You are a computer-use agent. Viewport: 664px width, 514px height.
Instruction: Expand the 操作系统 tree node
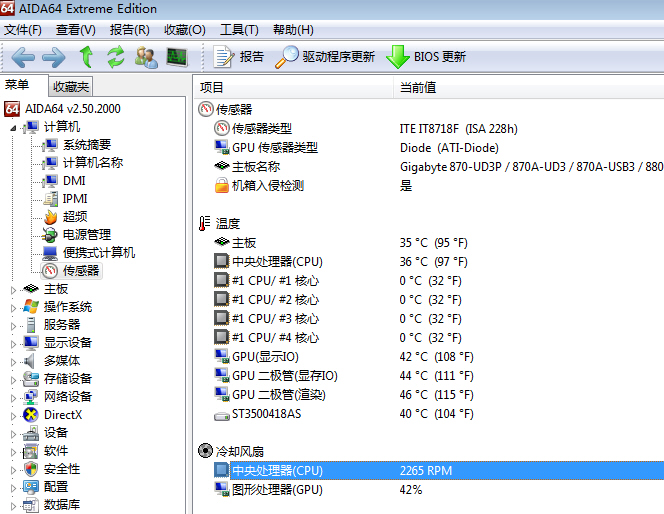coord(13,308)
